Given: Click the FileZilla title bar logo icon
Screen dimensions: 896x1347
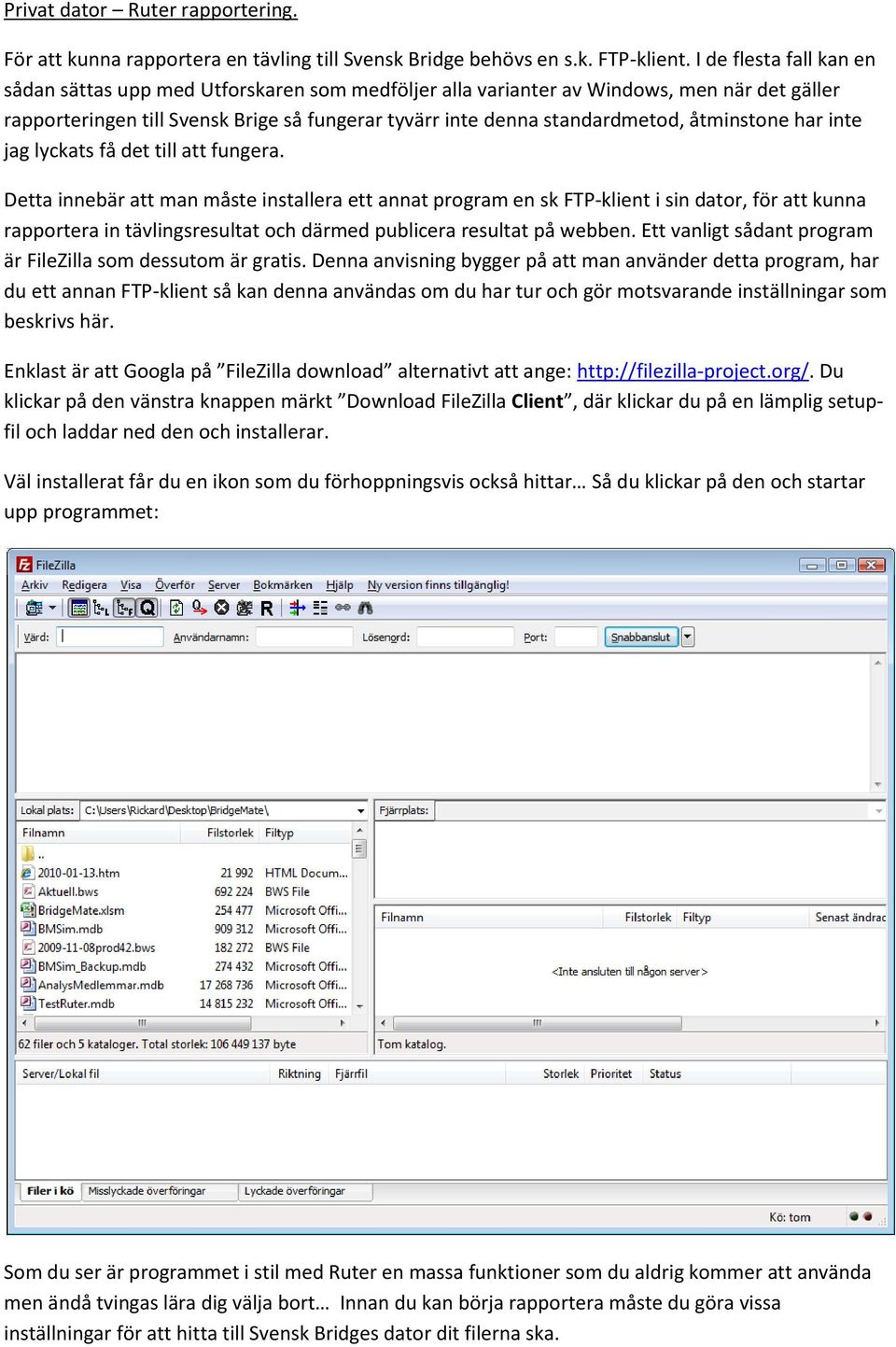Looking at the screenshot, I should click(25, 565).
